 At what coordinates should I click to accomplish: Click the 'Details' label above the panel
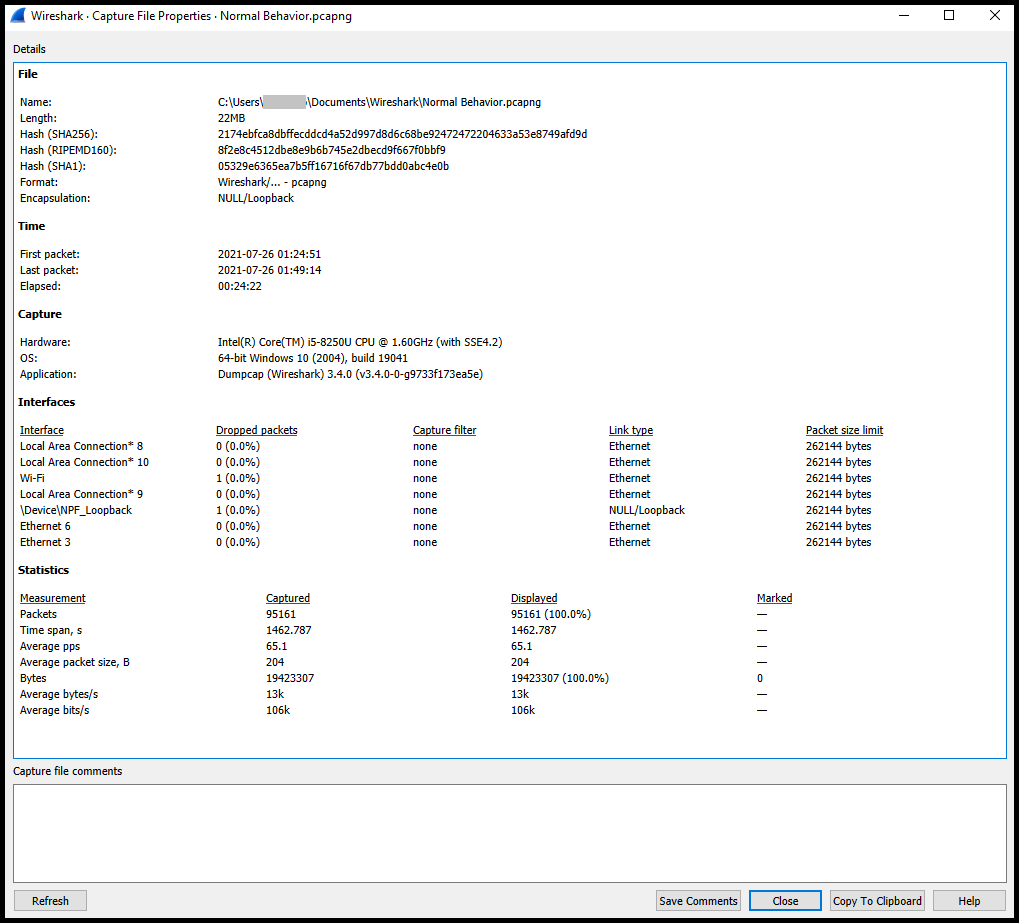[29, 49]
